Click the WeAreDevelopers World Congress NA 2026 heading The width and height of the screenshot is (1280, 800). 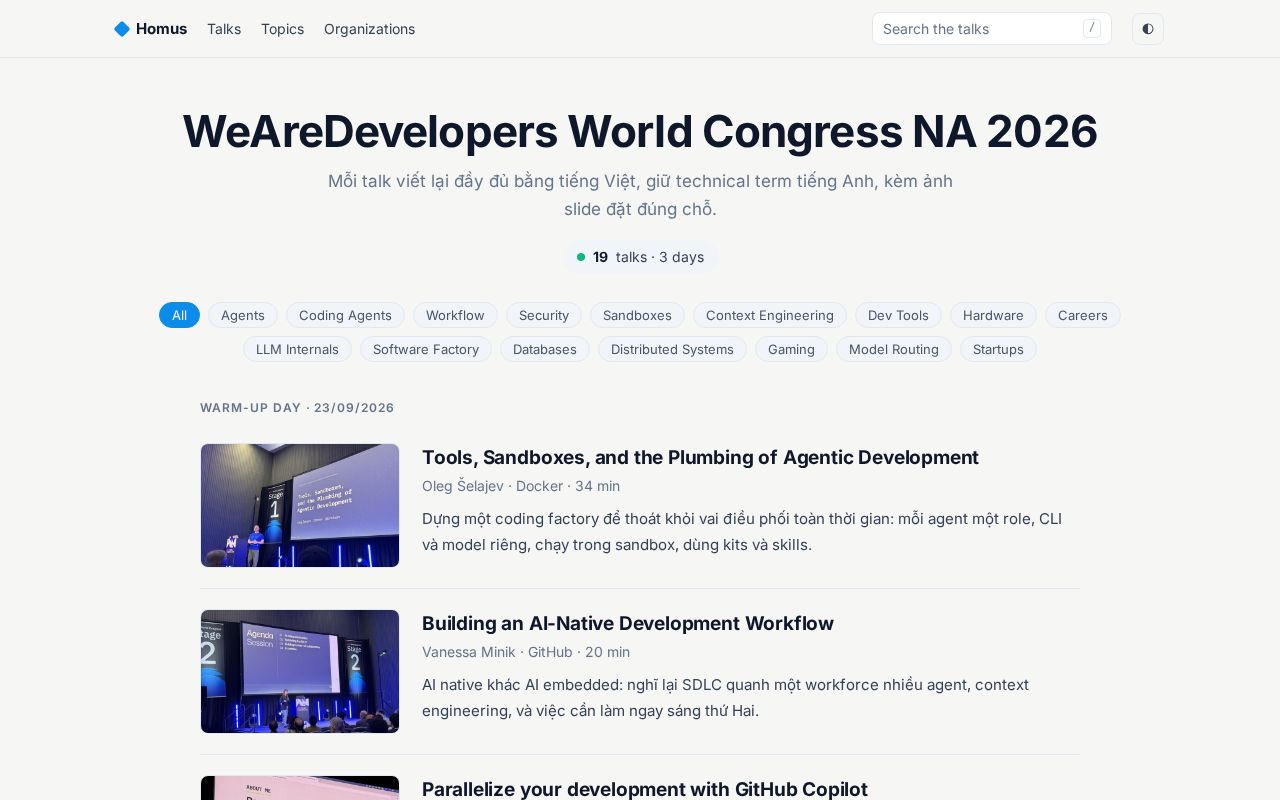[x=640, y=131]
